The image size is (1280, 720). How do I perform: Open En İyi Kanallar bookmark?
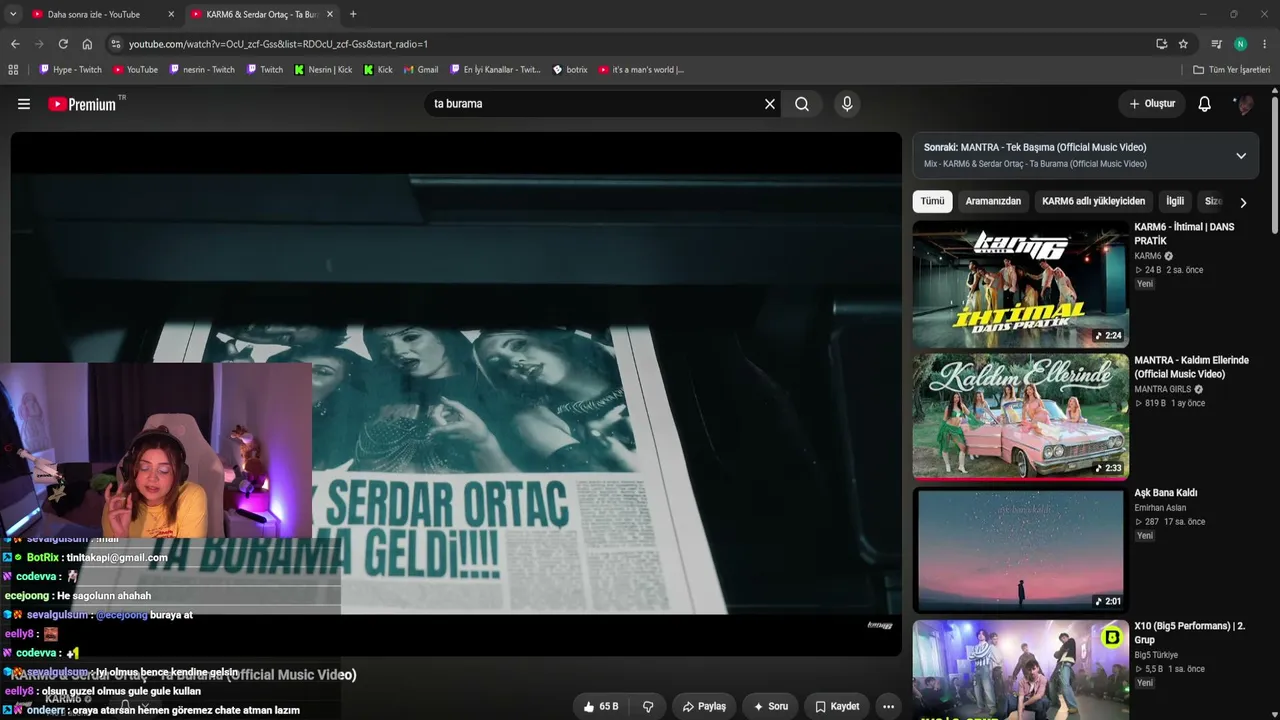[495, 70]
